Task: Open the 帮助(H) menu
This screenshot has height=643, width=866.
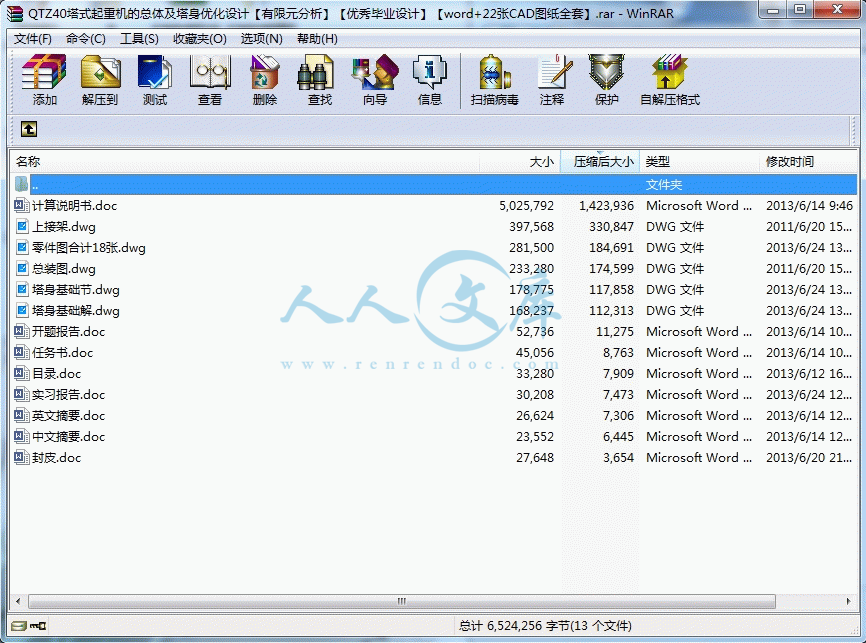Action: click(317, 39)
